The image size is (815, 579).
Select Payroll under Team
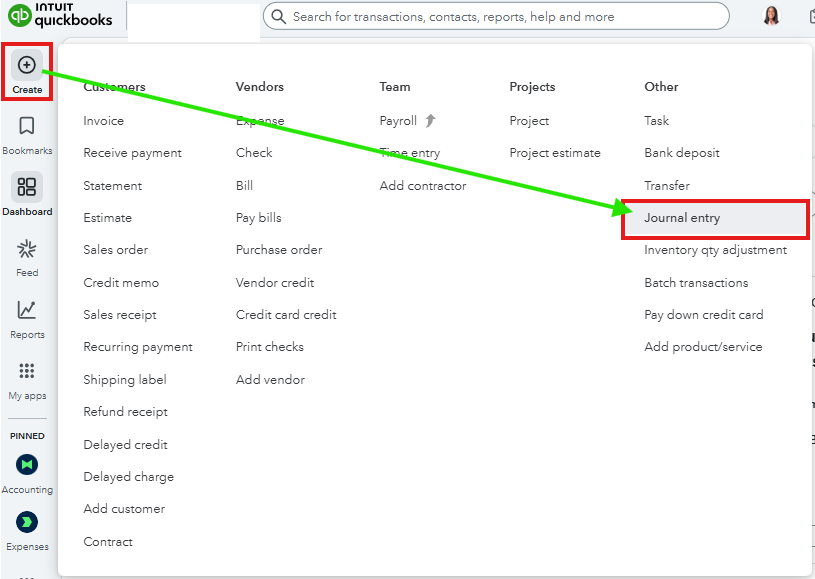click(398, 121)
